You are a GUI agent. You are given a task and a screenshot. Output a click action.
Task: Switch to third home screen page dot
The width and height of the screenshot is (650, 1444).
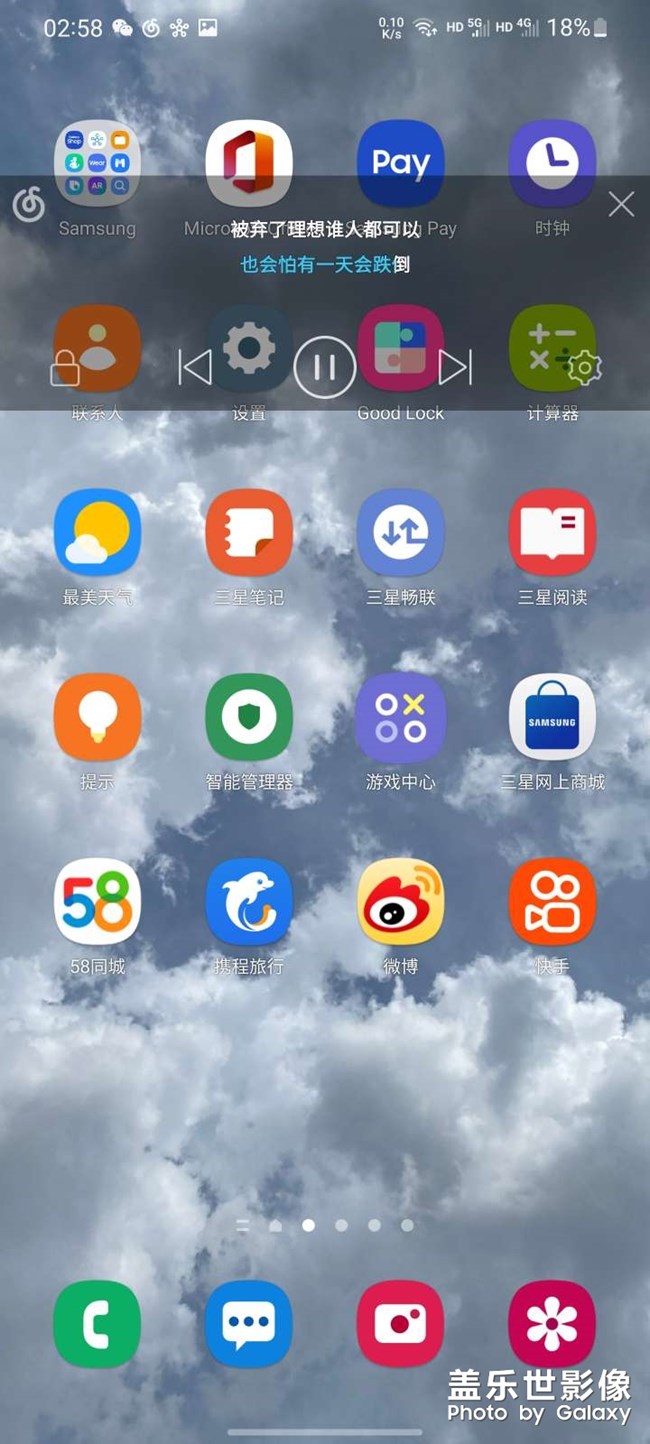341,1225
